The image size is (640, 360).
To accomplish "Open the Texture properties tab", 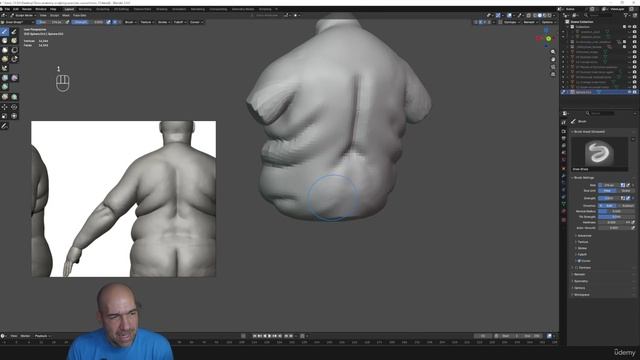I will [x=564, y=220].
